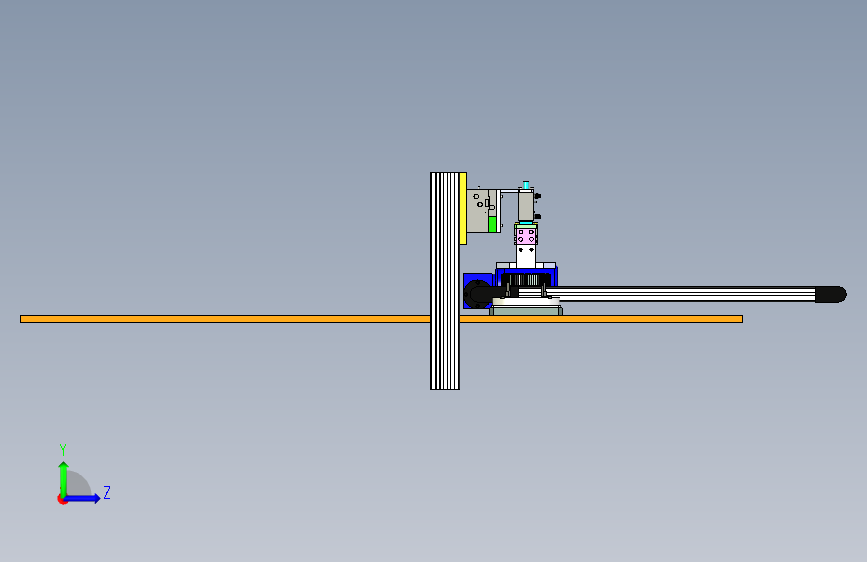Image resolution: width=867 pixels, height=562 pixels.
Task: Select the long orange horizontal plate
Action: point(381,319)
